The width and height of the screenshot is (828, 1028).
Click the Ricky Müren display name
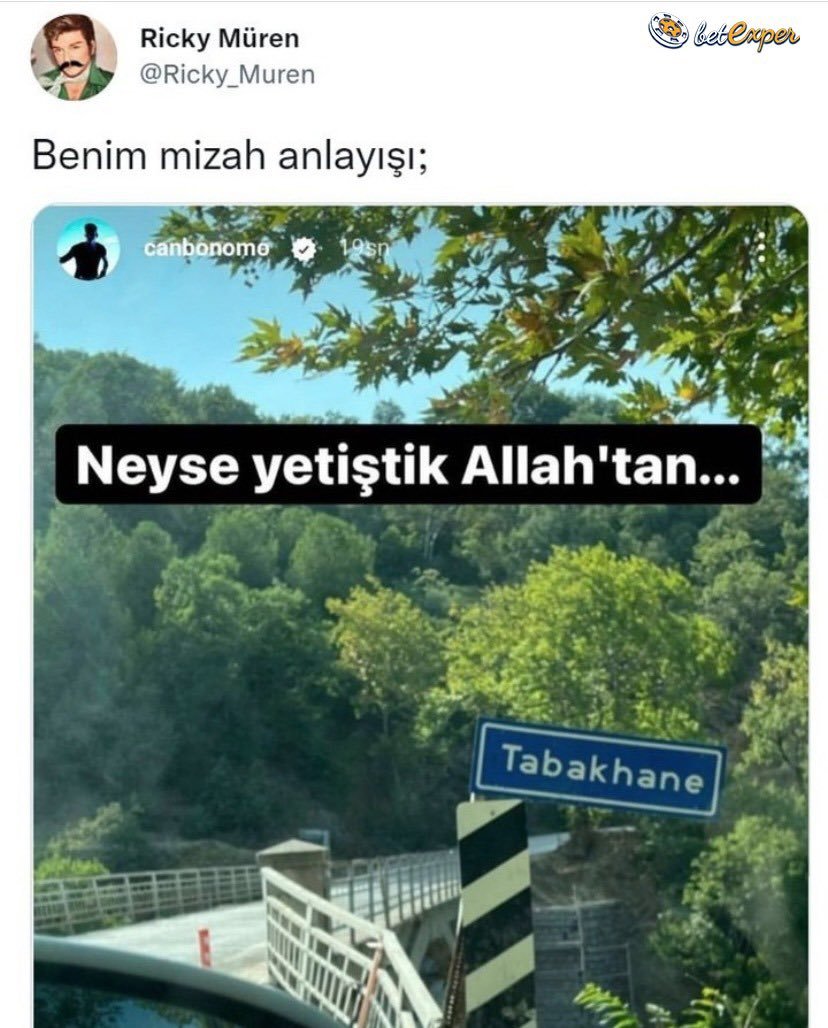(x=219, y=39)
